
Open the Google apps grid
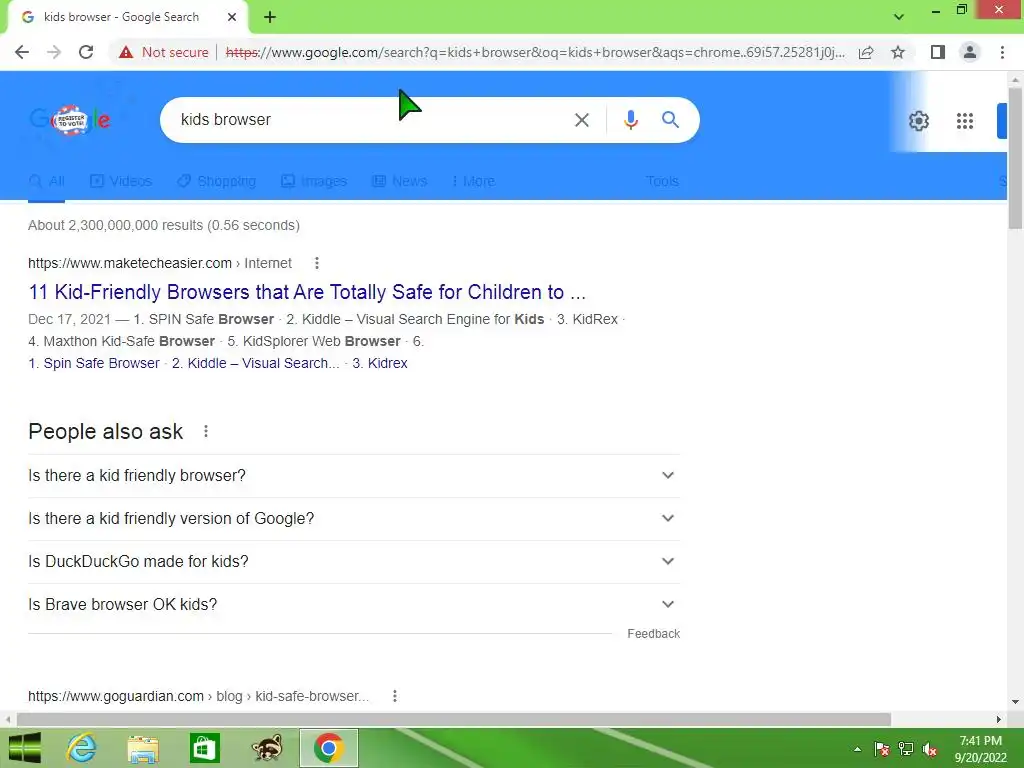click(x=965, y=121)
